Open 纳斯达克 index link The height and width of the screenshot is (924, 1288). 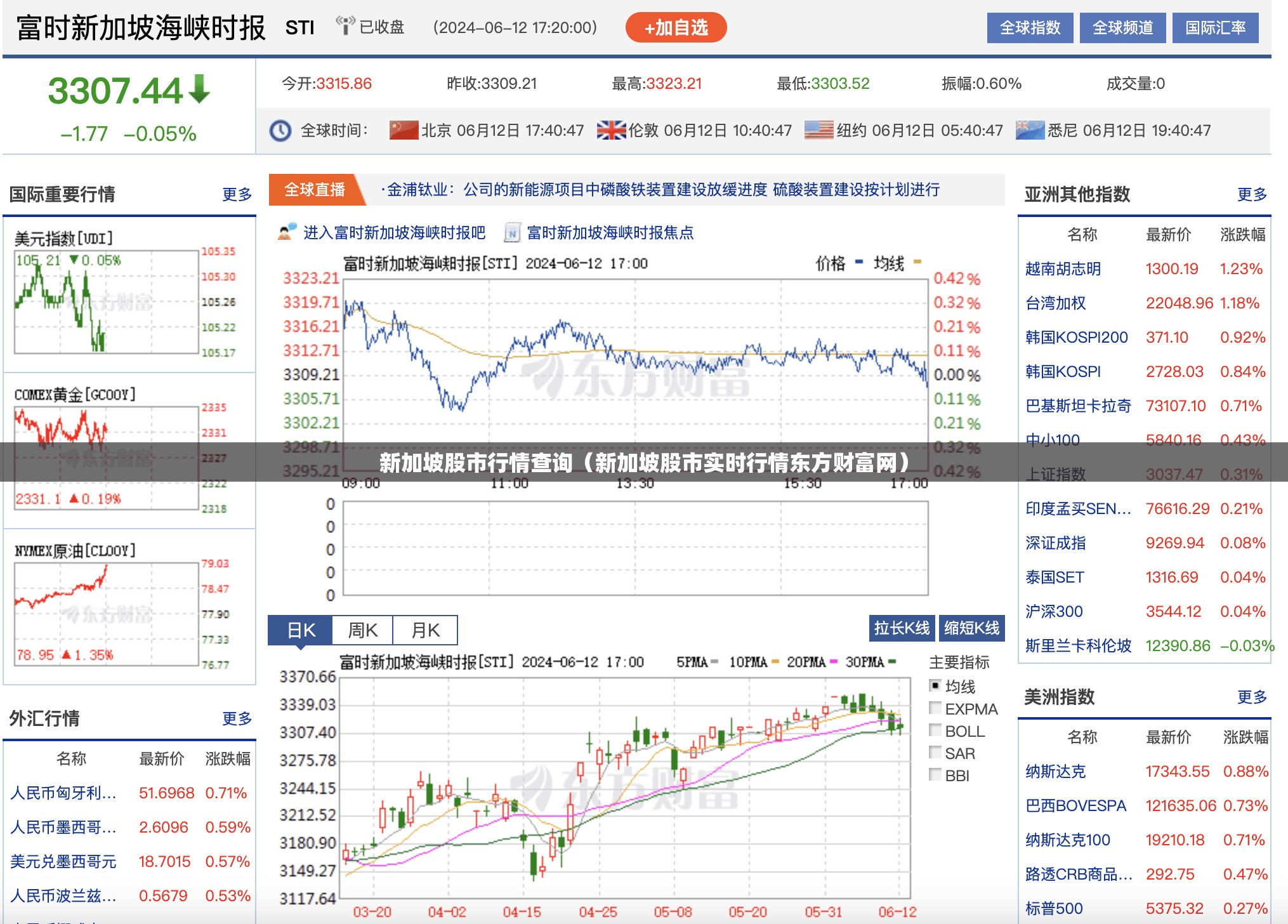[x=1056, y=772]
